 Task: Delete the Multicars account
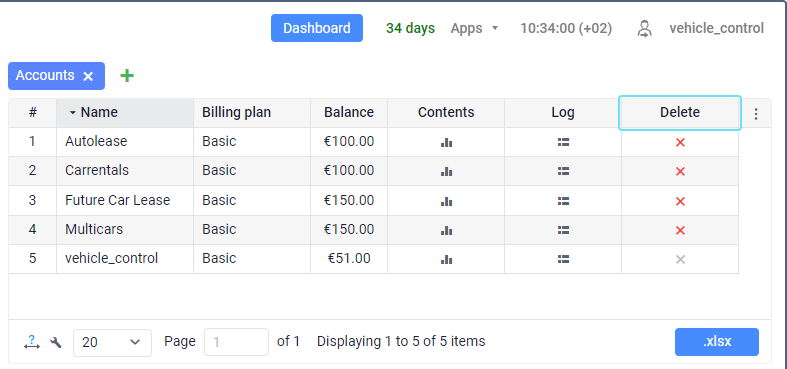(680, 230)
